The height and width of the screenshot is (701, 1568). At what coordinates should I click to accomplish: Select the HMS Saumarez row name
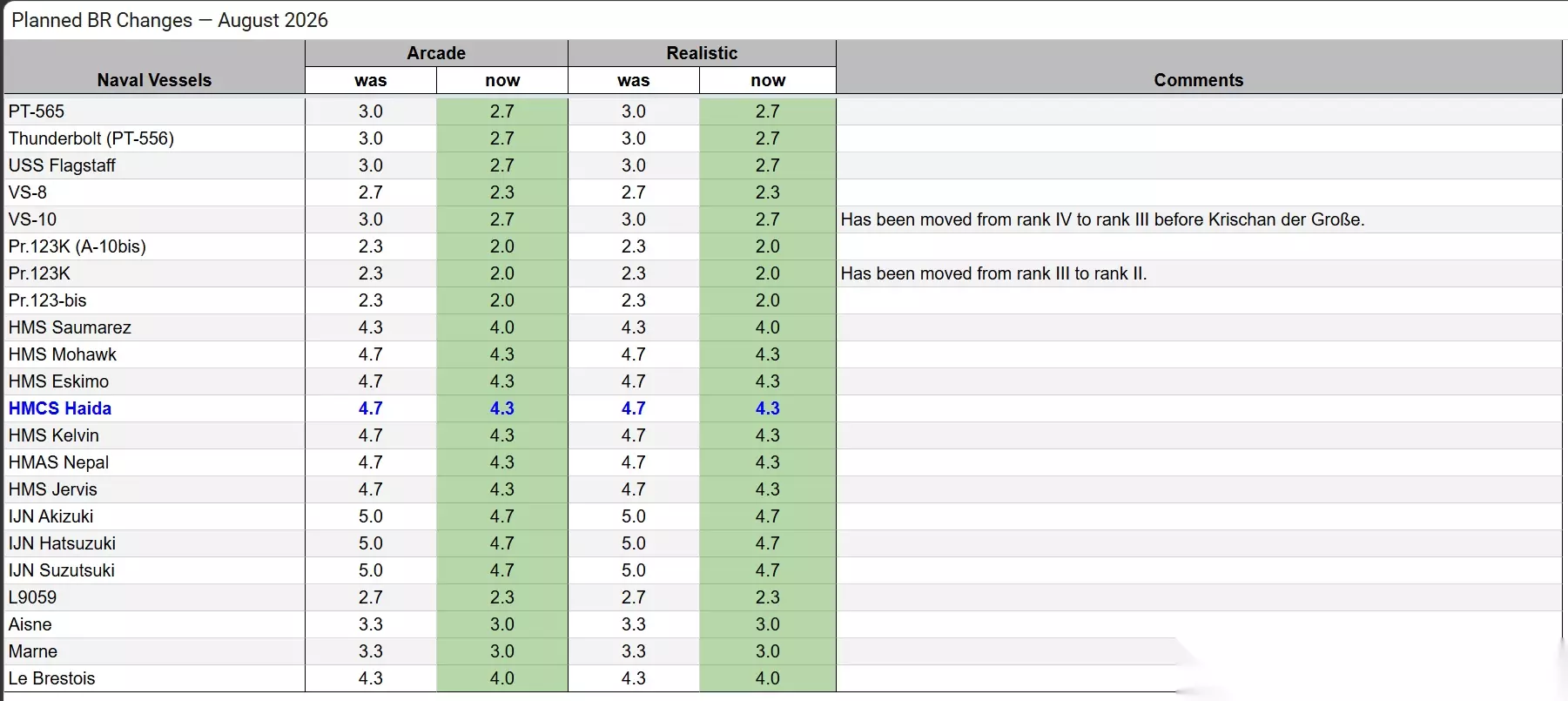70,327
